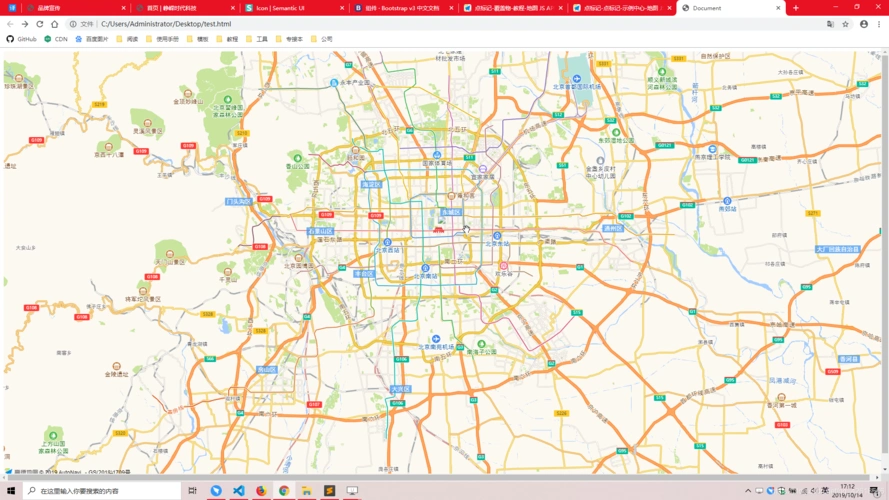The width and height of the screenshot is (889, 500).
Task: Reload the page with the refresh icon
Action: tap(40, 23)
